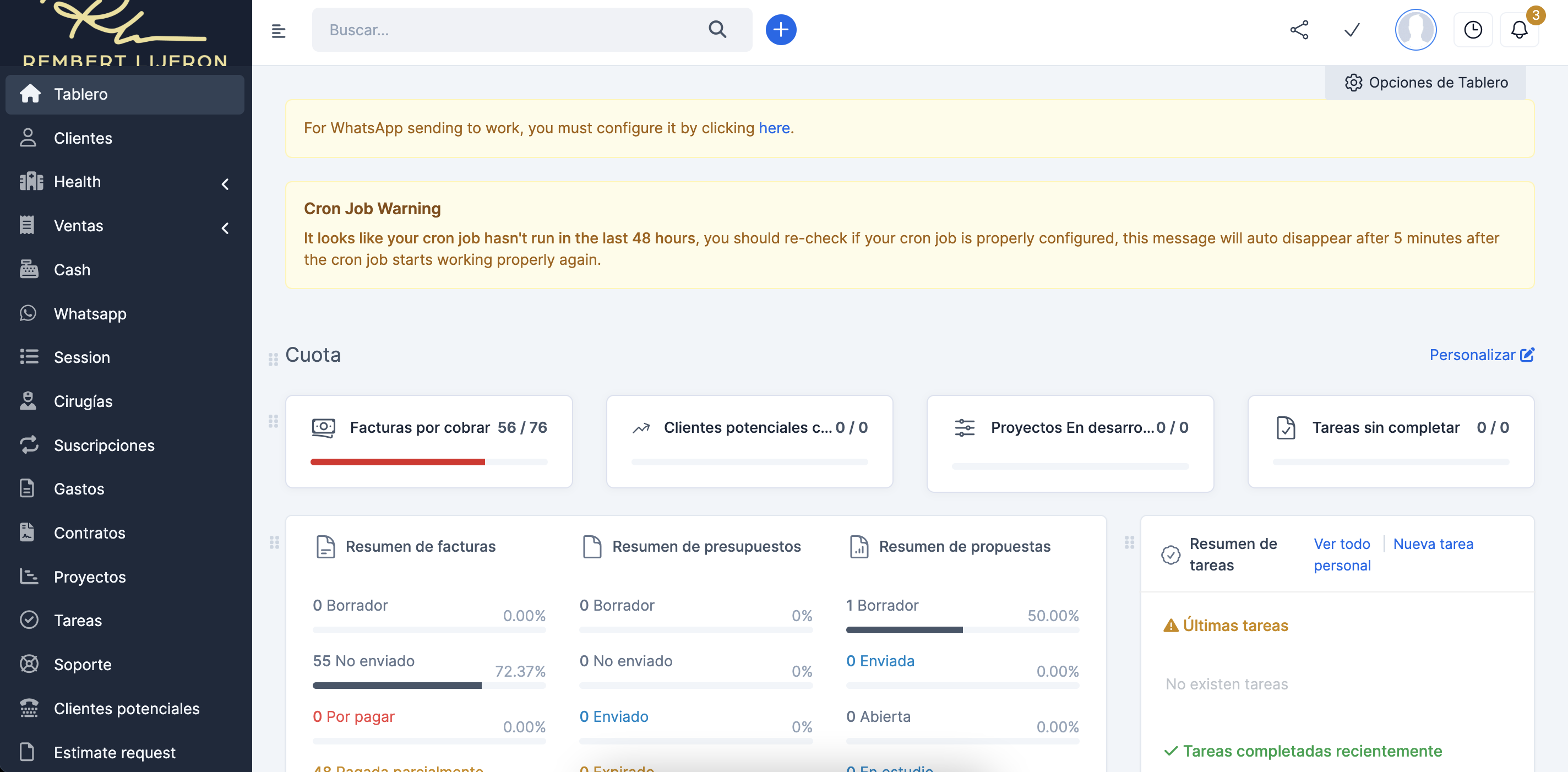The width and height of the screenshot is (1568, 772).
Task: Click the Suscripciones repeat icon
Action: pyautogui.click(x=29, y=444)
